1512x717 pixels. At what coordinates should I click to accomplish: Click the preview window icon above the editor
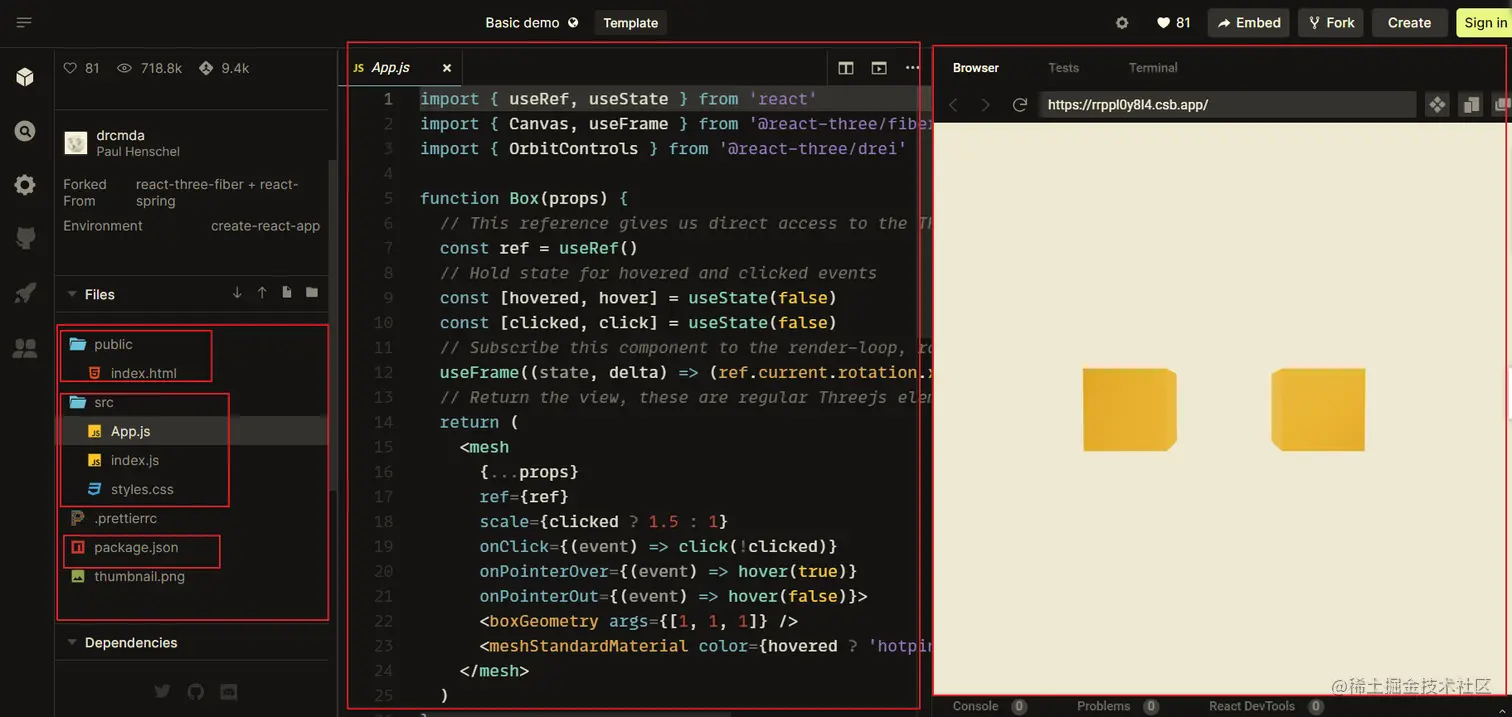click(x=879, y=68)
